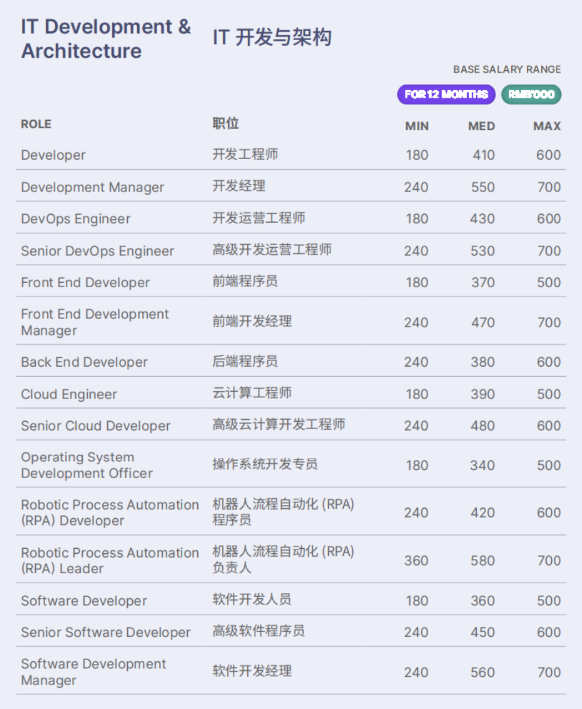The image size is (582, 709).
Task: Click the Back End Developer label
Action: pos(84,362)
